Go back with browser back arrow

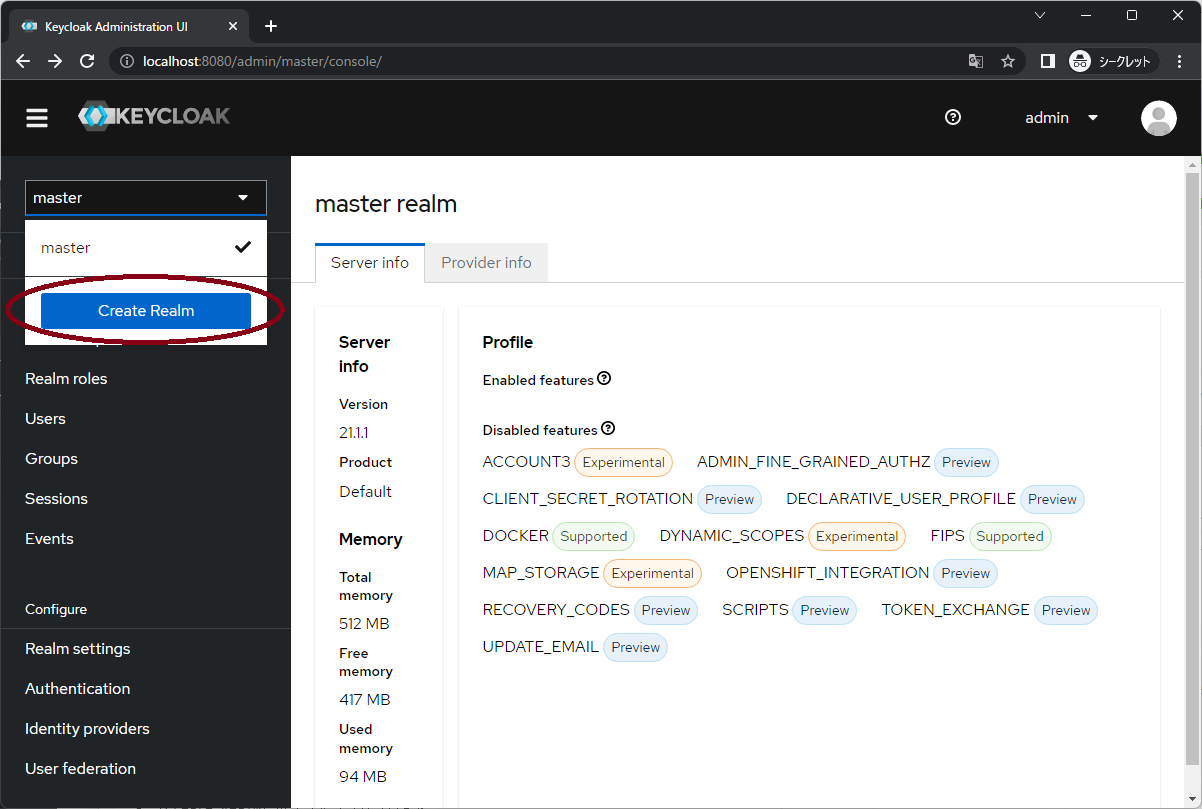pos(23,61)
